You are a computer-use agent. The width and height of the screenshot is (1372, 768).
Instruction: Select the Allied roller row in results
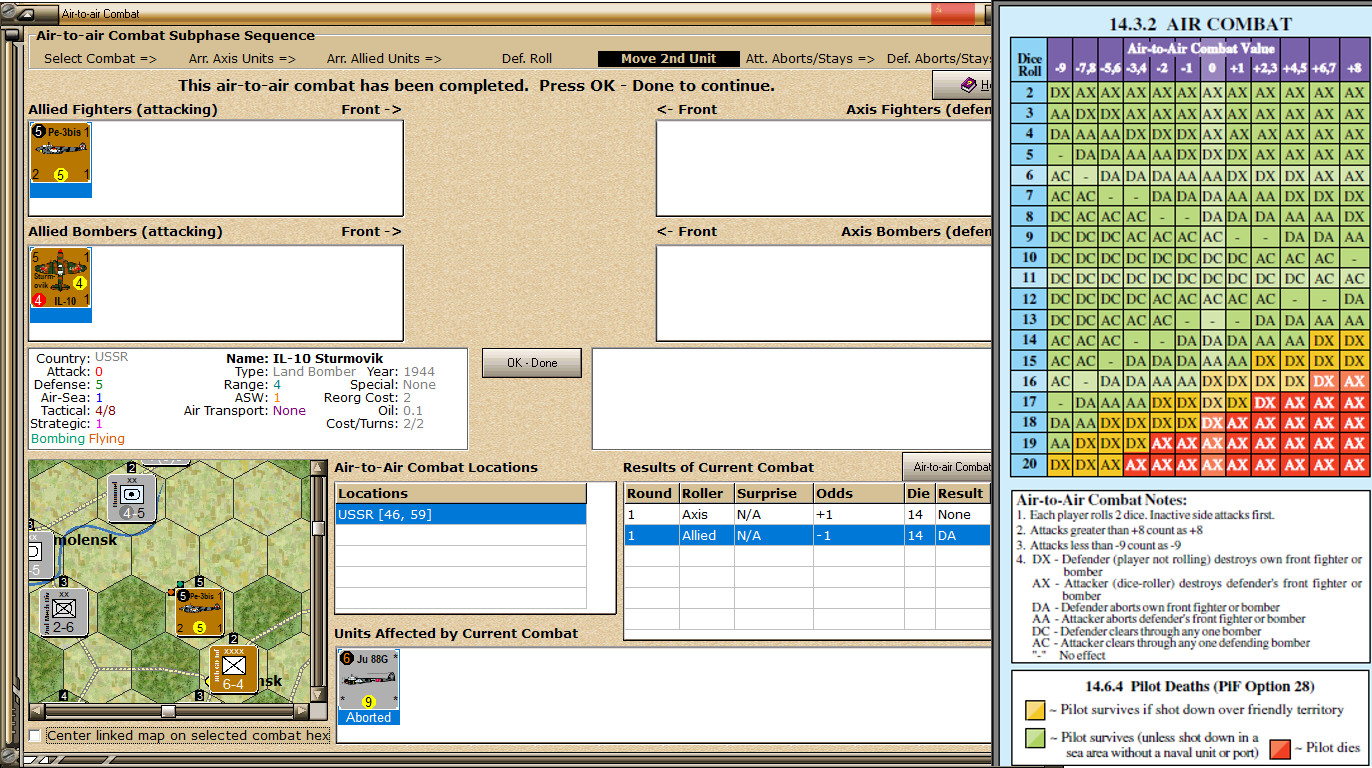tap(807, 535)
